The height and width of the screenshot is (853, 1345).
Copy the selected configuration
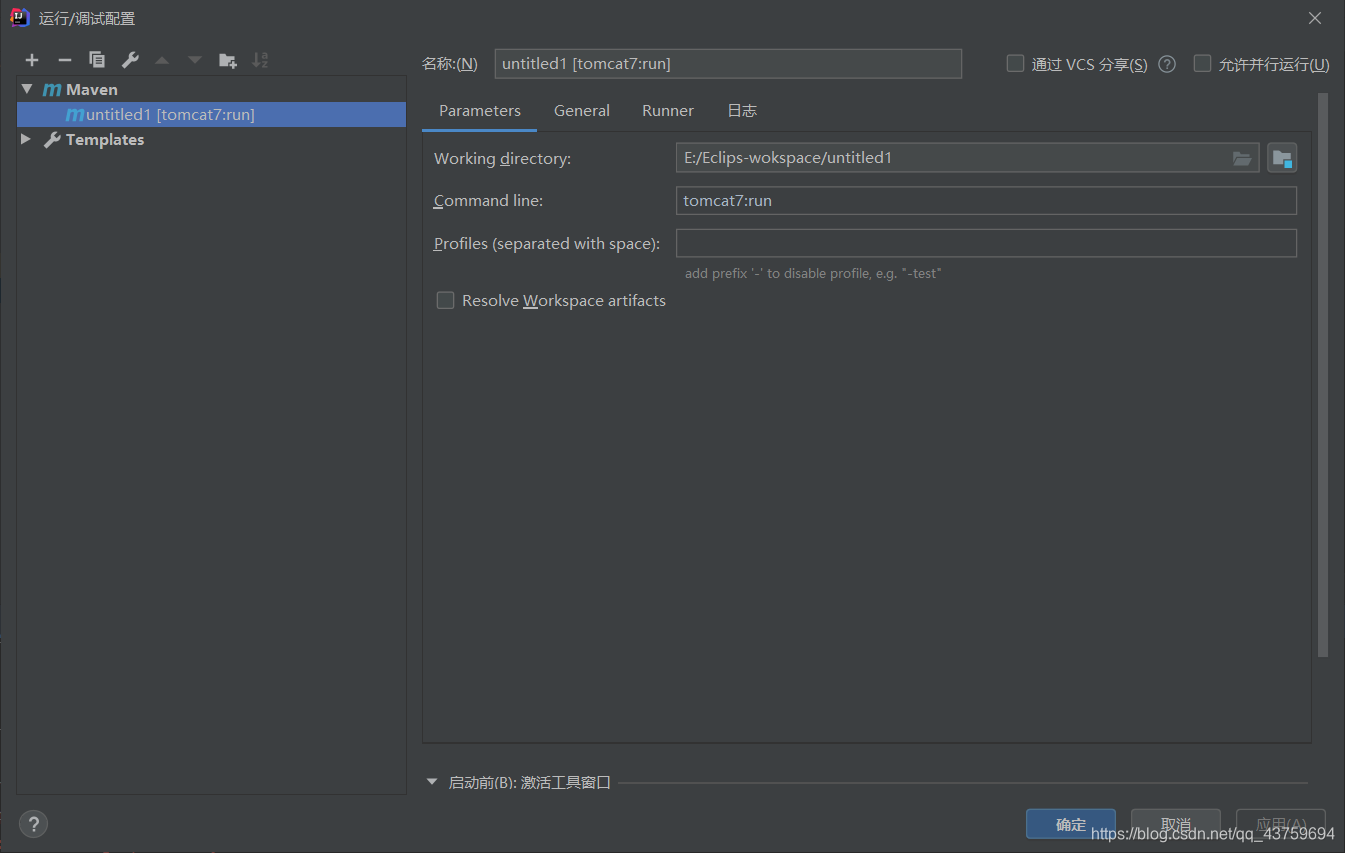click(97, 60)
